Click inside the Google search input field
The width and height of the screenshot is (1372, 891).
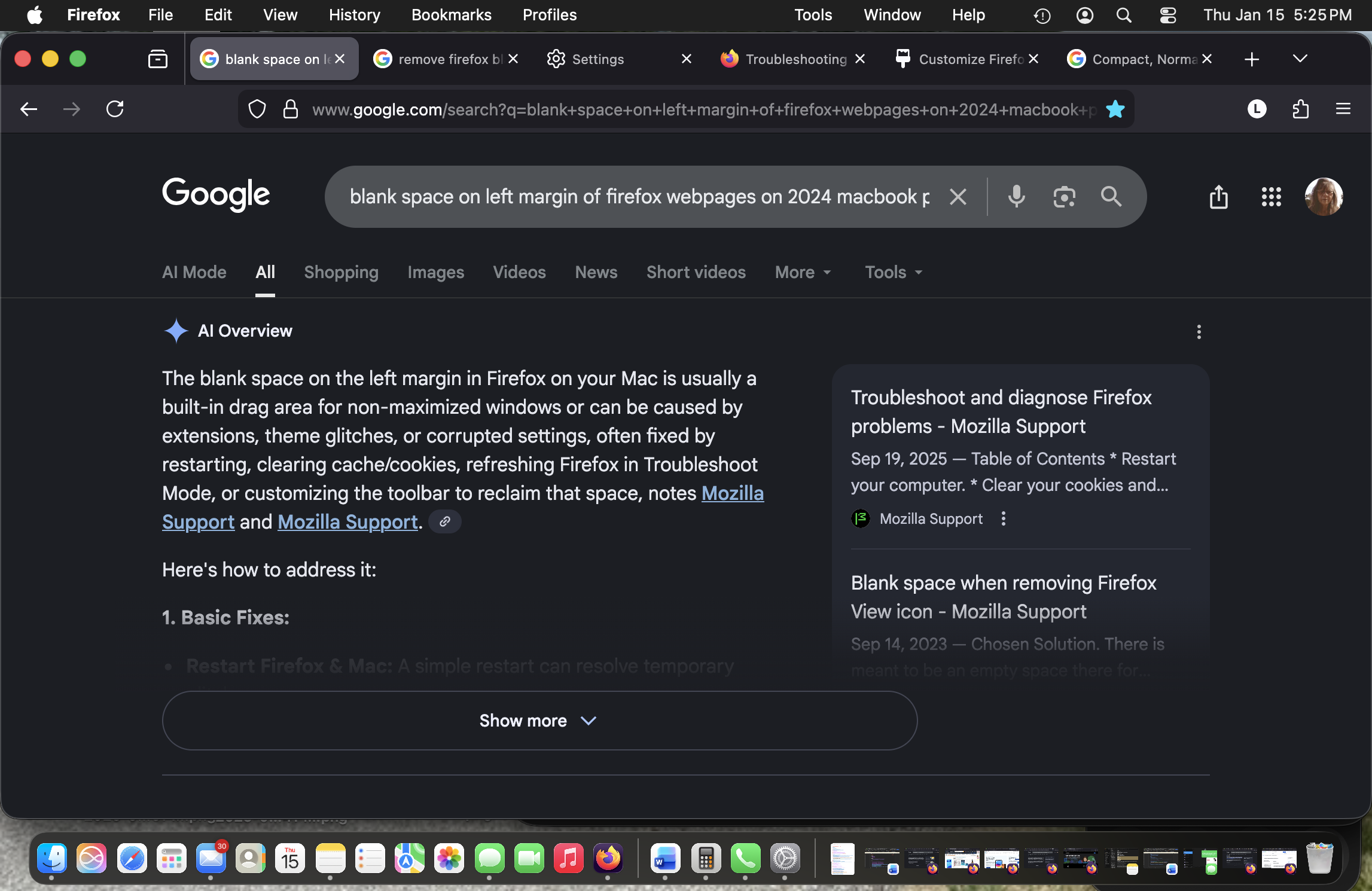639,196
